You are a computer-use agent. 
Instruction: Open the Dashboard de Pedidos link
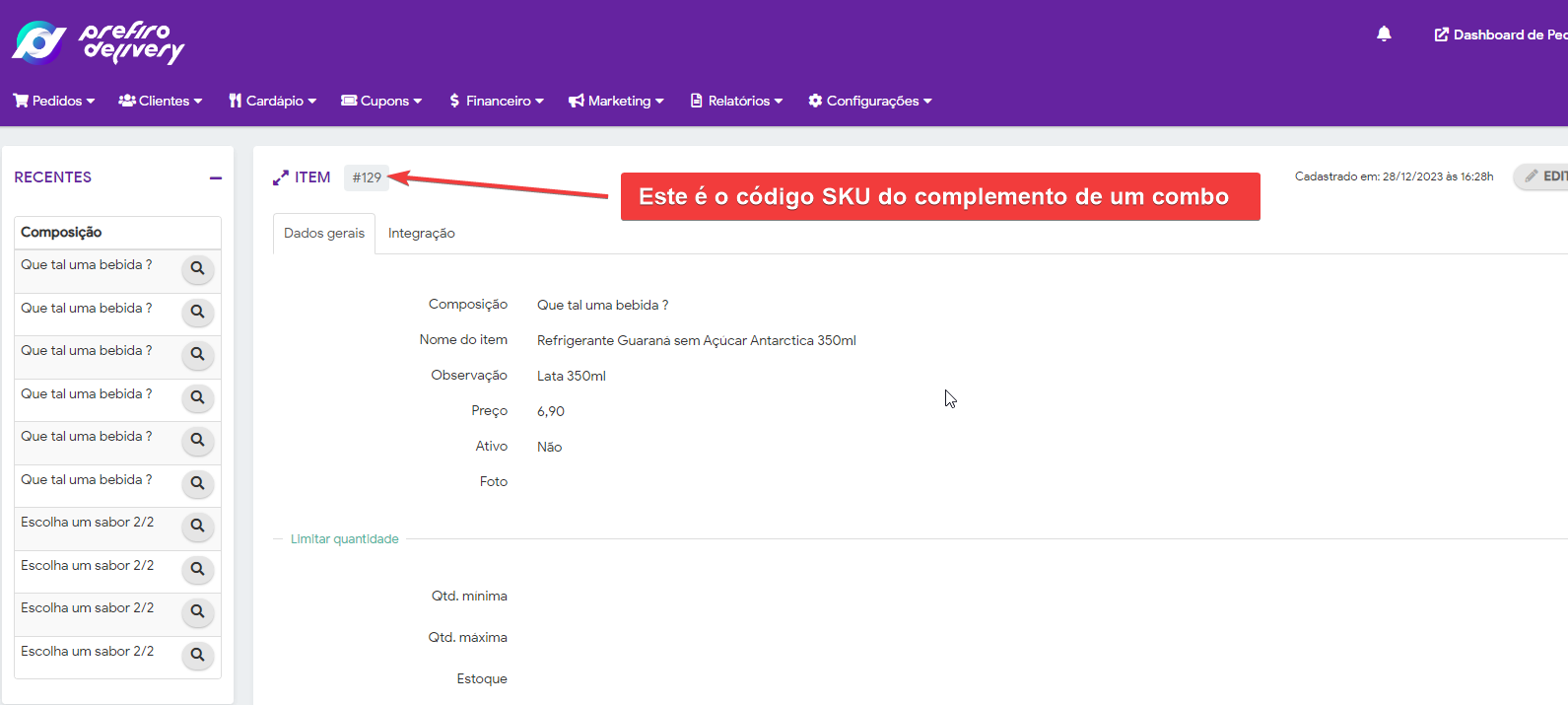click(1501, 35)
